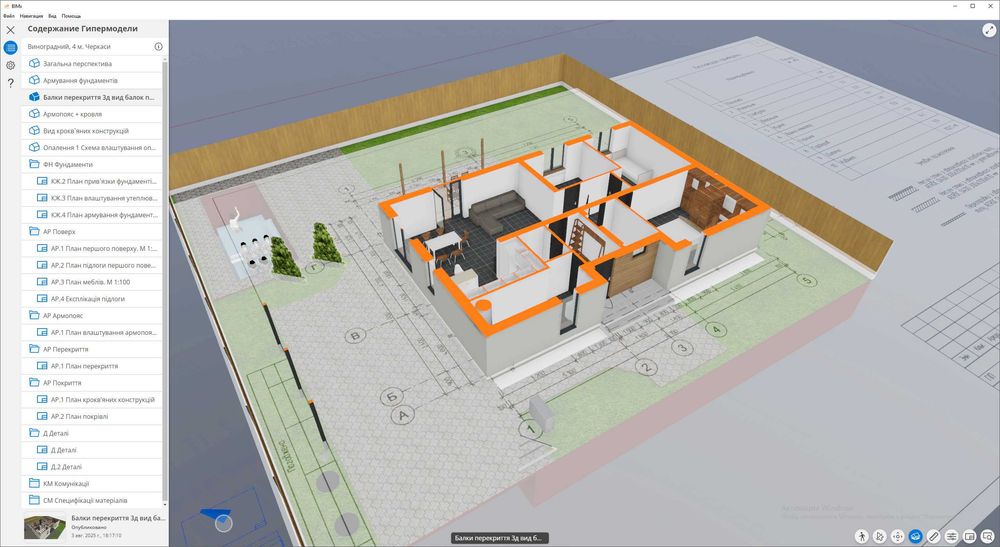Open the Навигация menu

coord(31,16)
